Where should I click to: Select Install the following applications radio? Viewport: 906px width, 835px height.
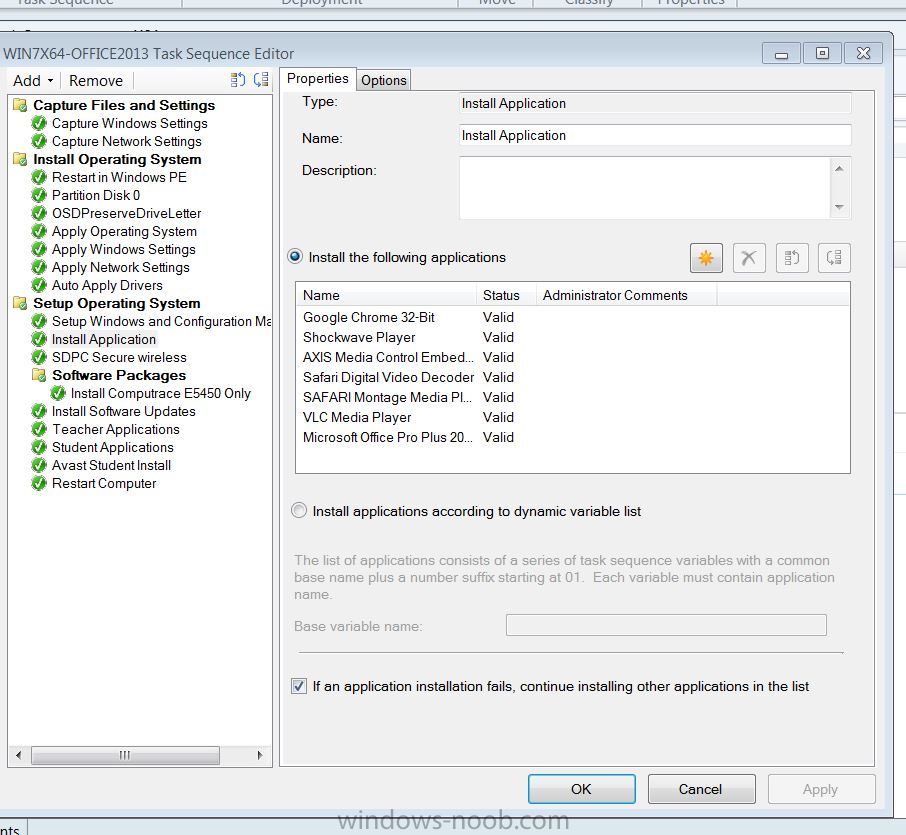click(295, 257)
